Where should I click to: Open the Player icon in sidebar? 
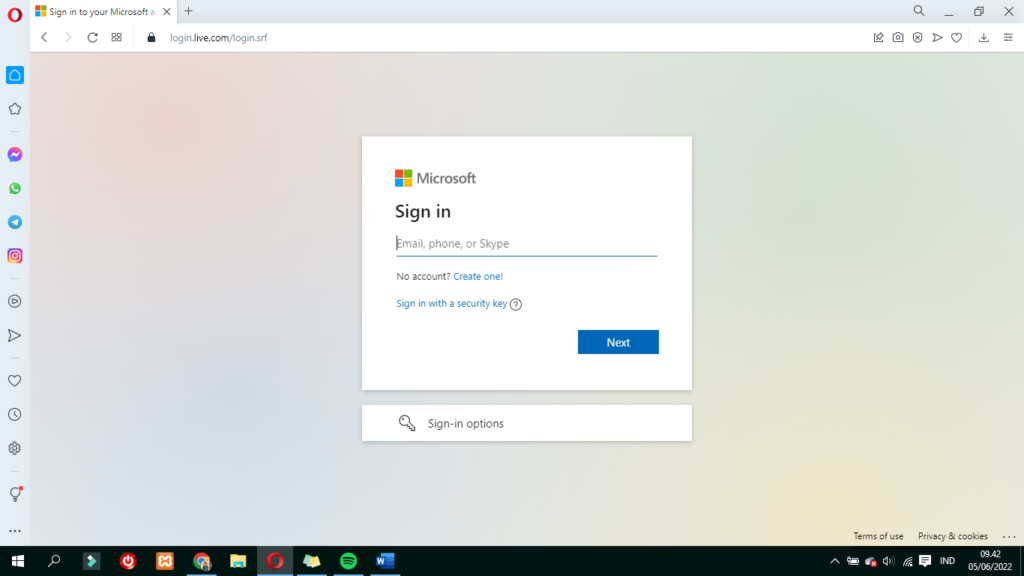coord(15,302)
